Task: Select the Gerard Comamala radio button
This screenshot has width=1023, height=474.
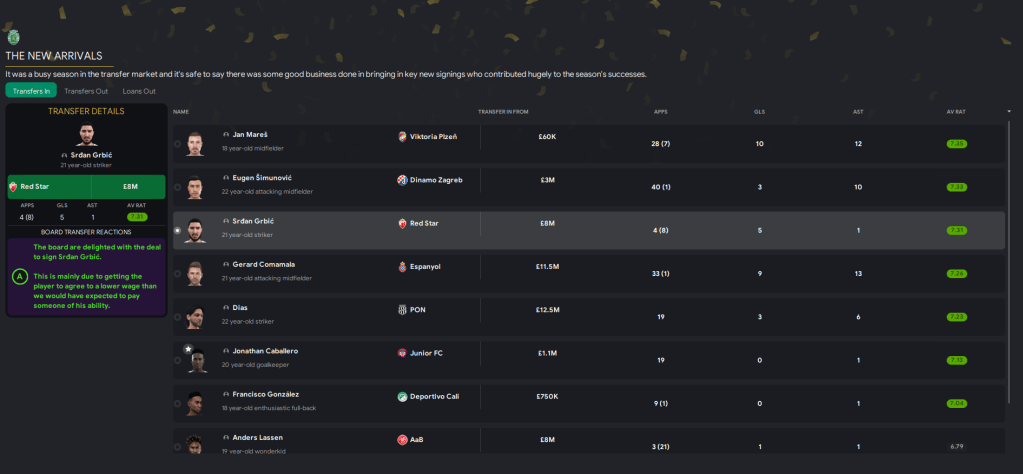Action: (x=178, y=274)
